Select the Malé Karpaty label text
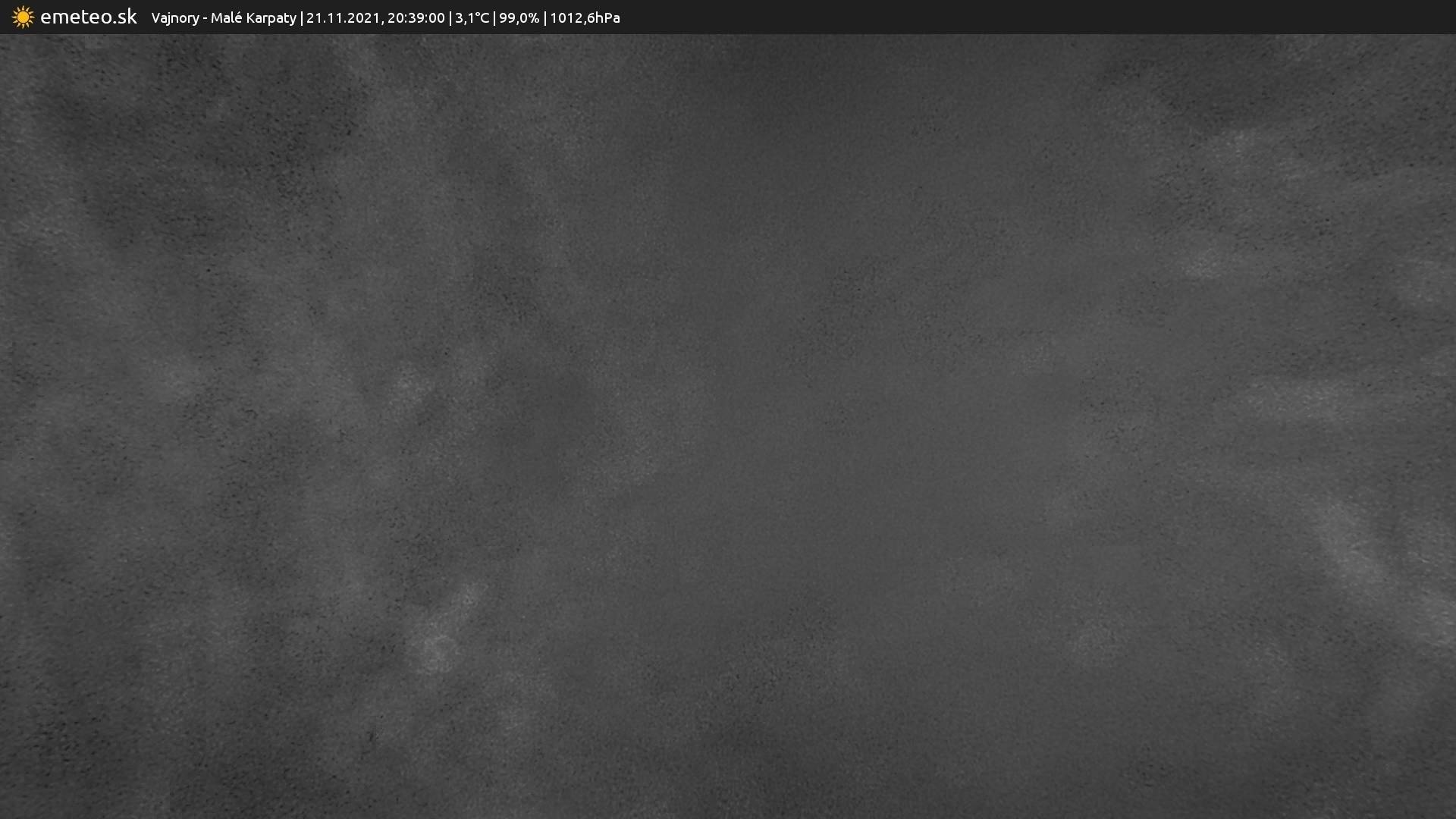 [x=253, y=18]
